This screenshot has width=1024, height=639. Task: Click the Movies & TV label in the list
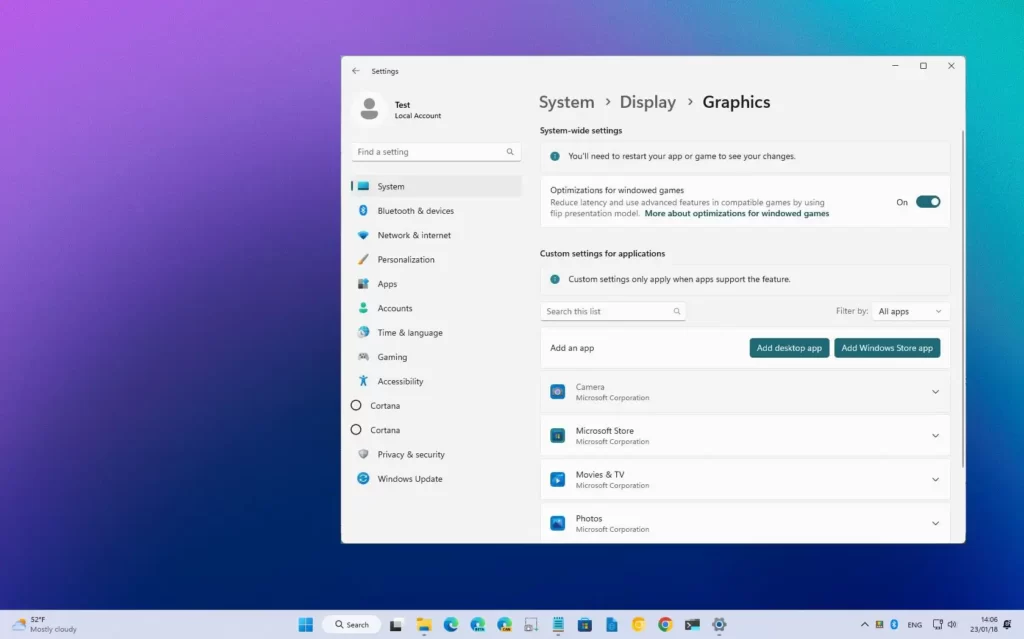coord(600,474)
